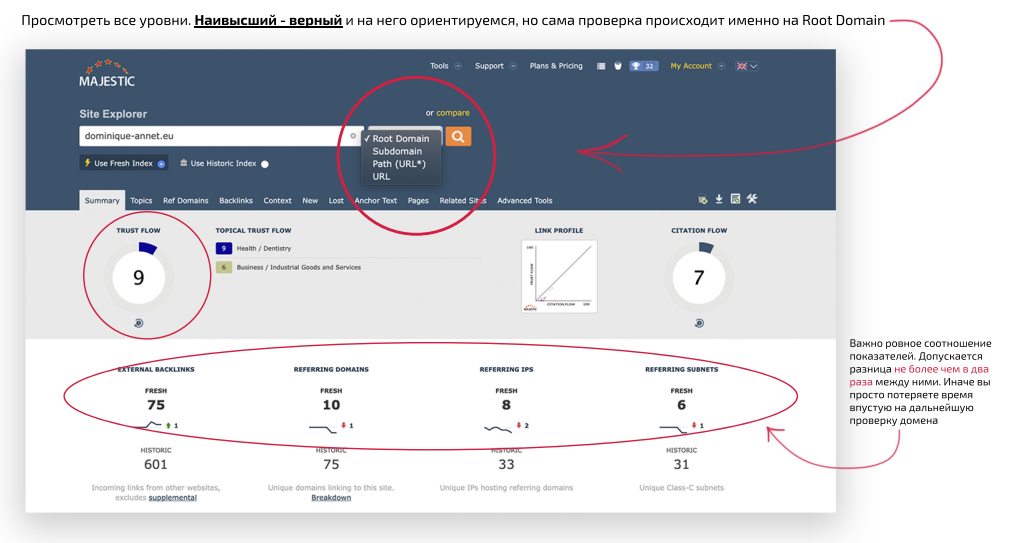Click the External Backlinks fresh trend sparkline

148,426
